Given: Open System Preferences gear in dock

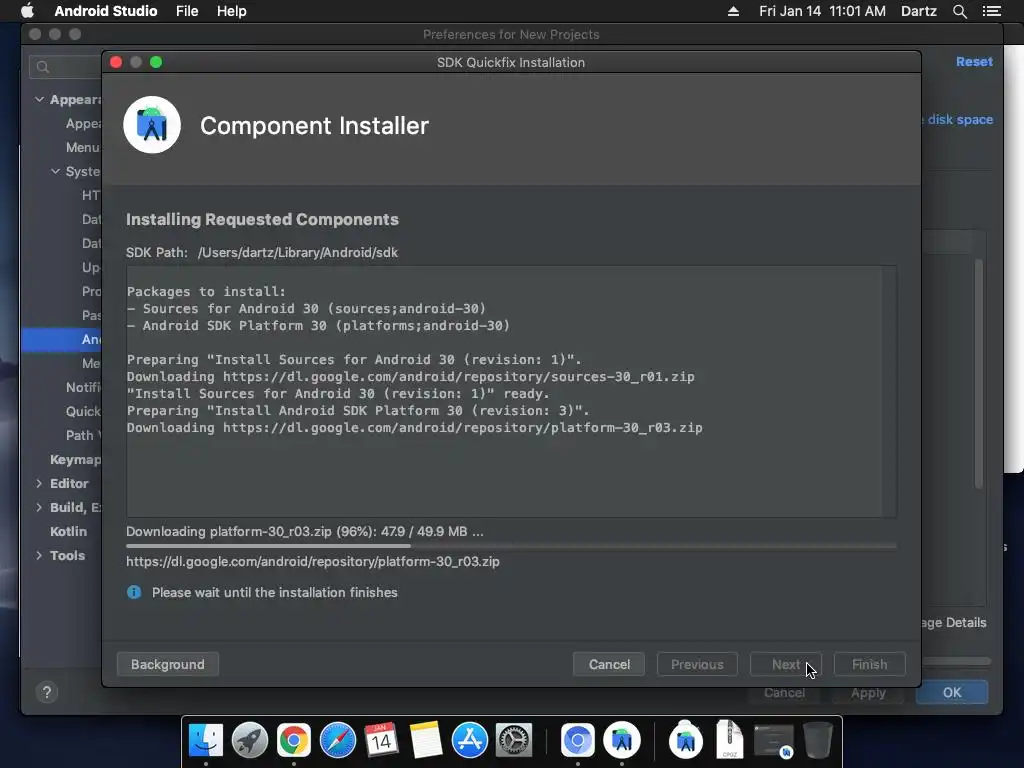Looking at the screenshot, I should click(514, 741).
